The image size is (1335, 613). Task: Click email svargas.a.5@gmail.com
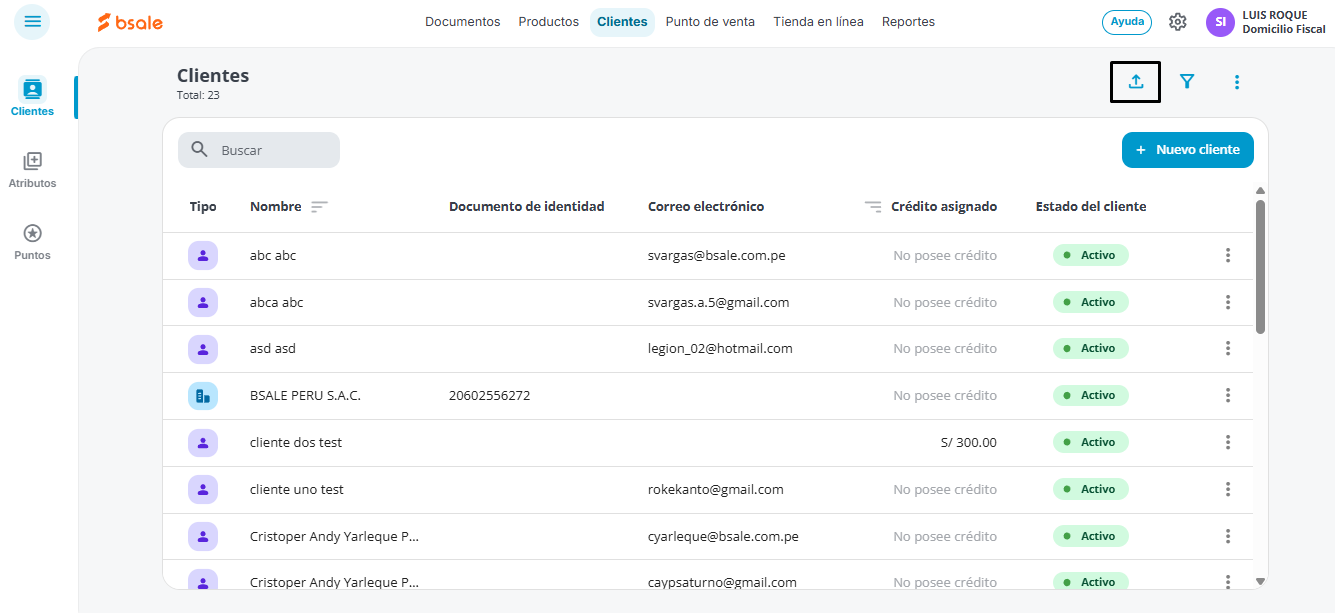(x=718, y=302)
